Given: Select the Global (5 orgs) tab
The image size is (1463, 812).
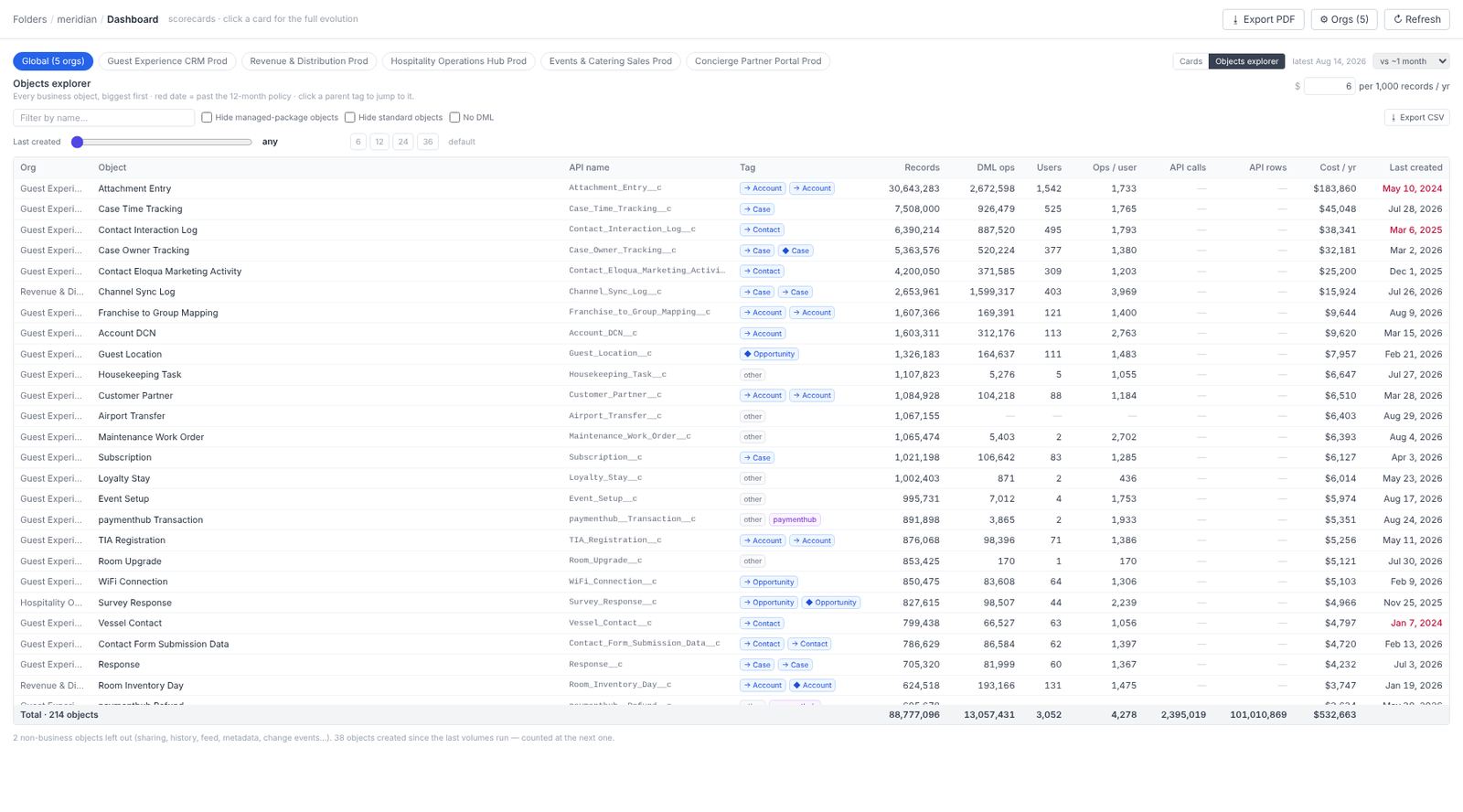Looking at the screenshot, I should (53, 61).
